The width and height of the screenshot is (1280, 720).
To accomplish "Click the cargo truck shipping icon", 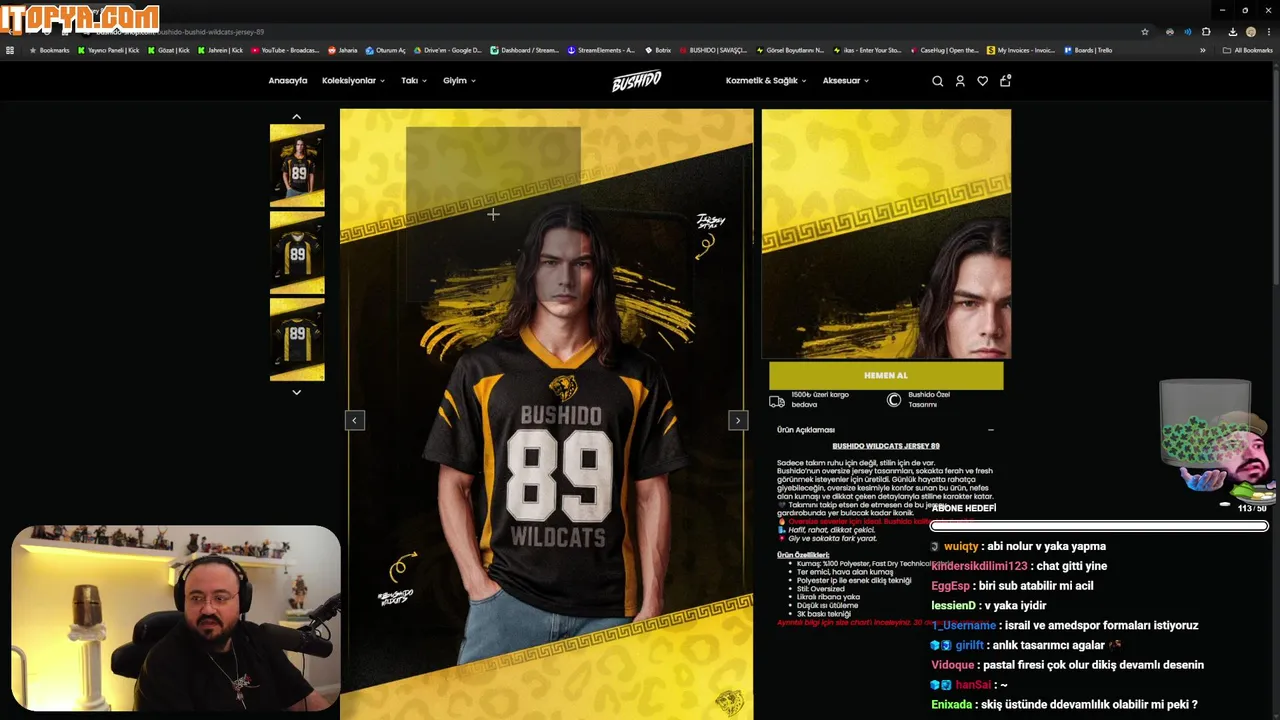I will 777,401.
